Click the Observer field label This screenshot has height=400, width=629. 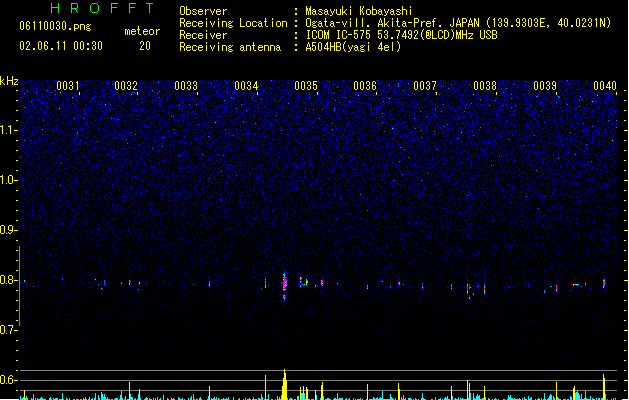tap(203, 11)
